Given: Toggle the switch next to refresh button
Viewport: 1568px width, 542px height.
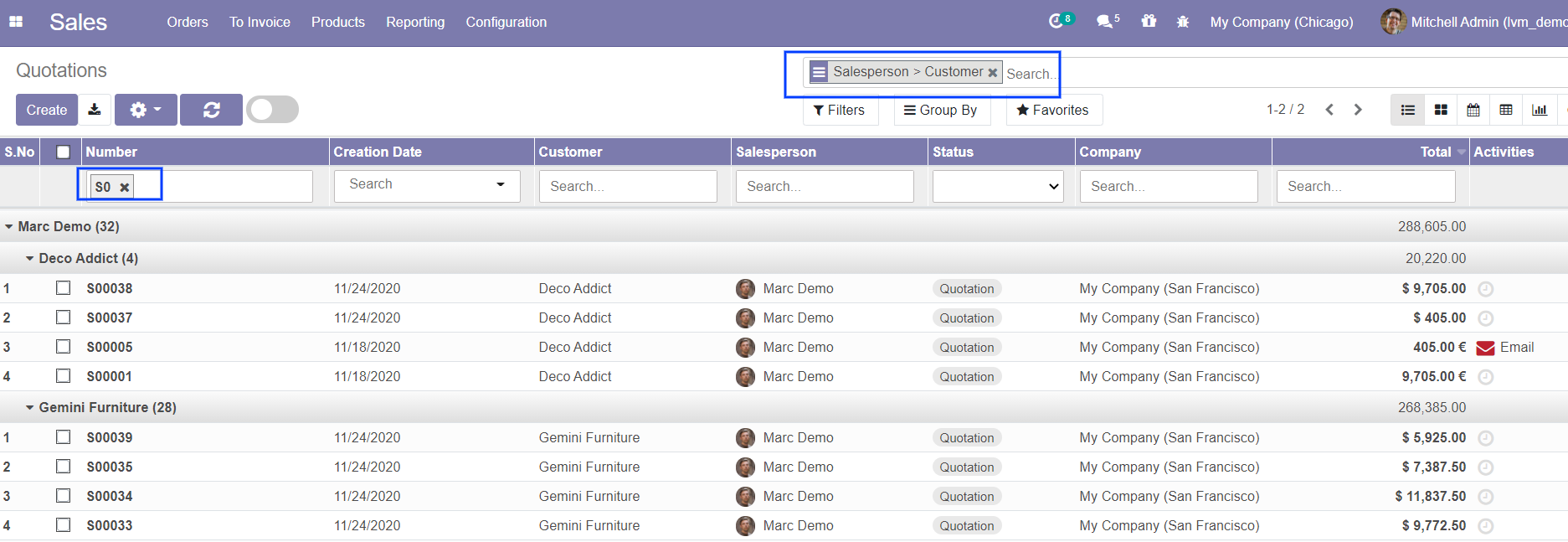Looking at the screenshot, I should click(x=273, y=110).
